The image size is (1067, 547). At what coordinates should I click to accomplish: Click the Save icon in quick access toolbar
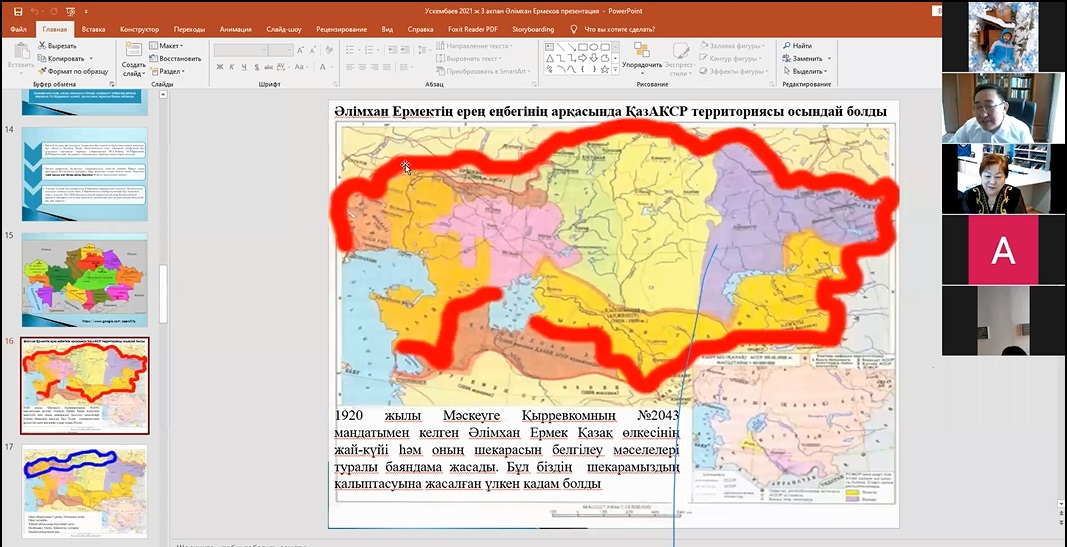17,11
